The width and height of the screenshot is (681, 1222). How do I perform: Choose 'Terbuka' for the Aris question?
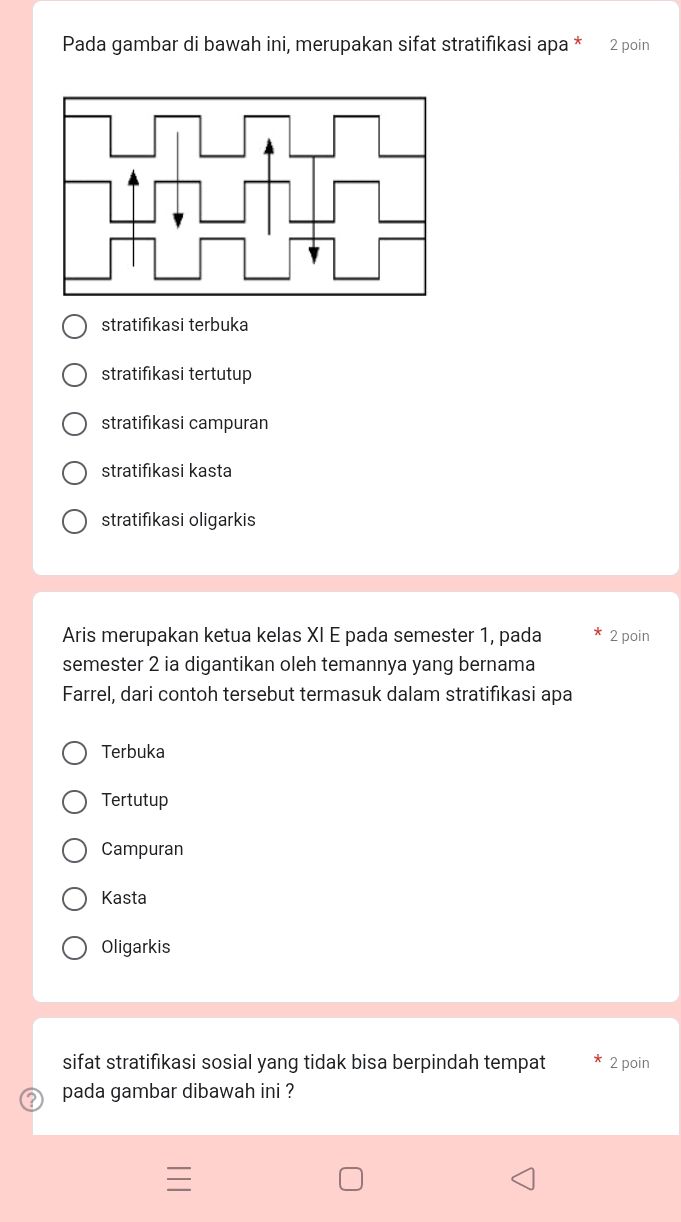point(74,753)
